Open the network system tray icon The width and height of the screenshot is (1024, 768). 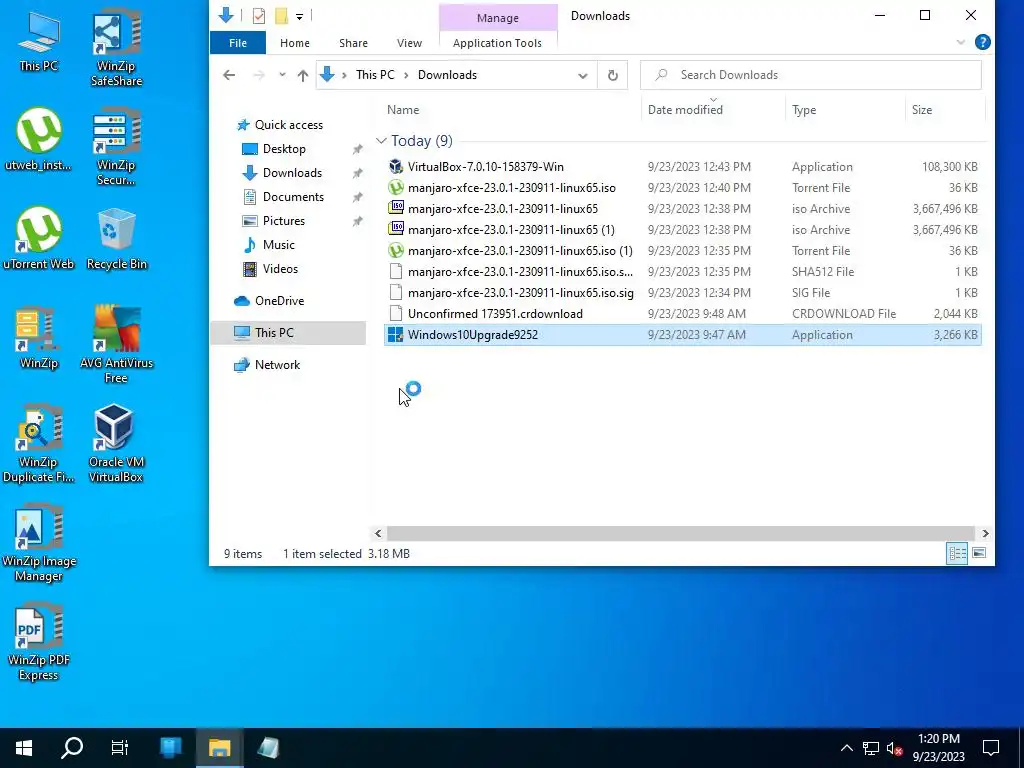point(871,748)
